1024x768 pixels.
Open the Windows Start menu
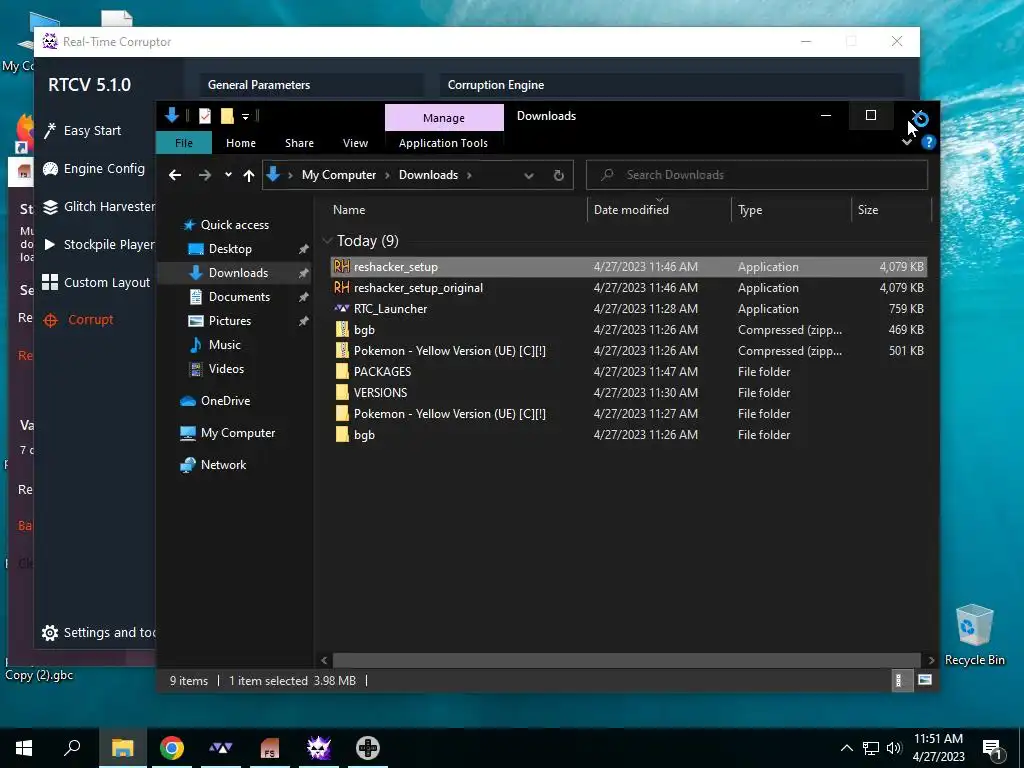[24, 748]
